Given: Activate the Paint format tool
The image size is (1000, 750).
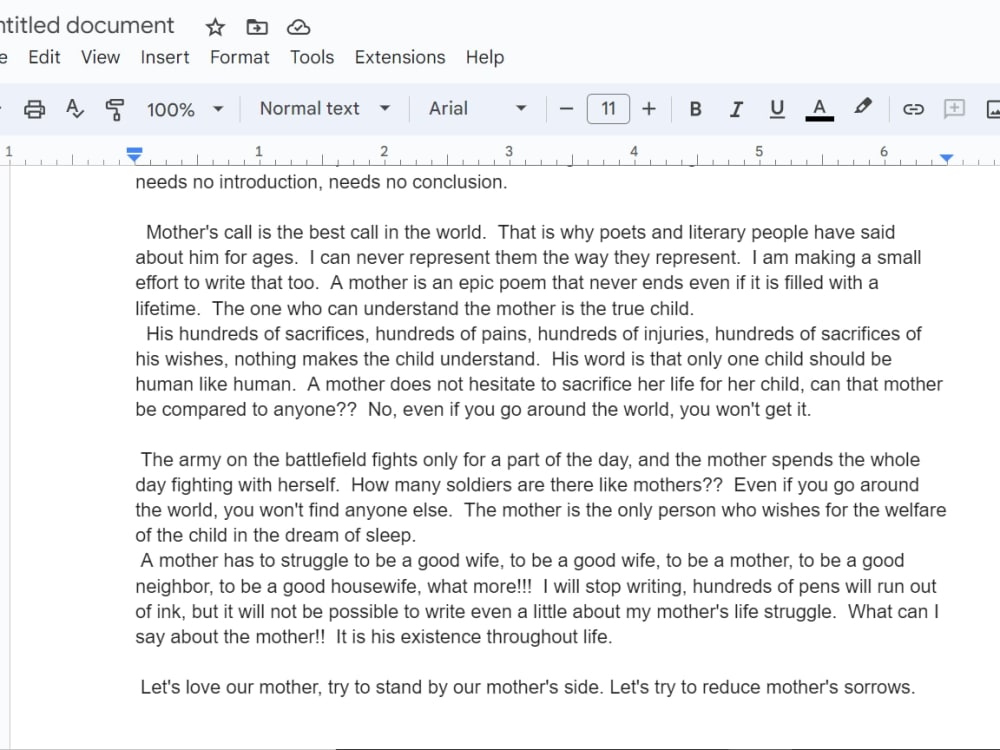Looking at the screenshot, I should click(115, 109).
